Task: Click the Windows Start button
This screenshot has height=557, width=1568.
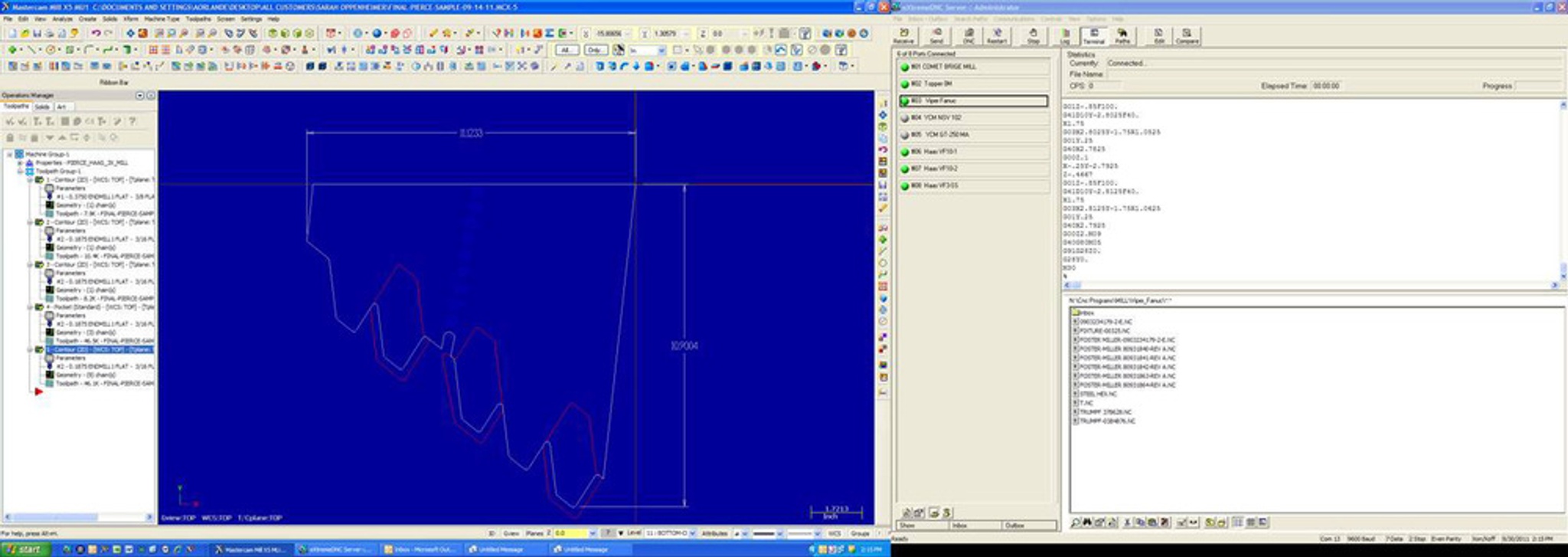Action: tap(25, 549)
